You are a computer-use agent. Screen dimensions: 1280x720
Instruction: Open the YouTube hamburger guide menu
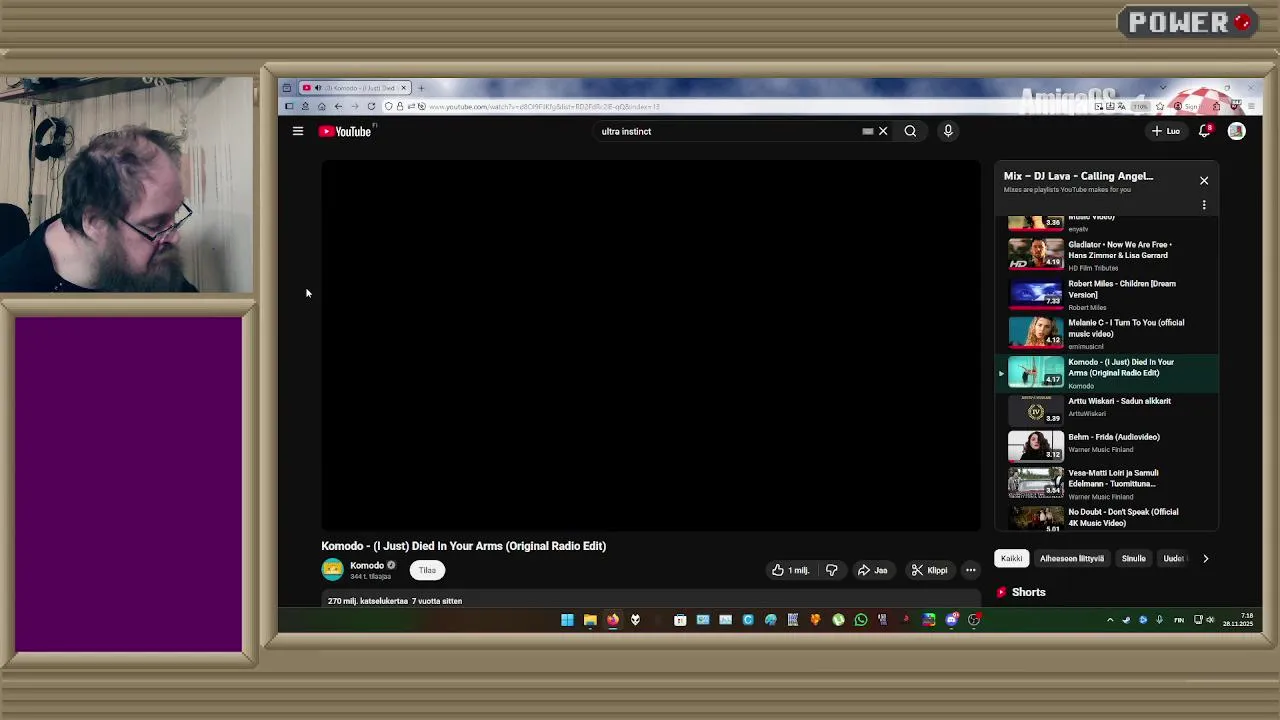pos(298,131)
